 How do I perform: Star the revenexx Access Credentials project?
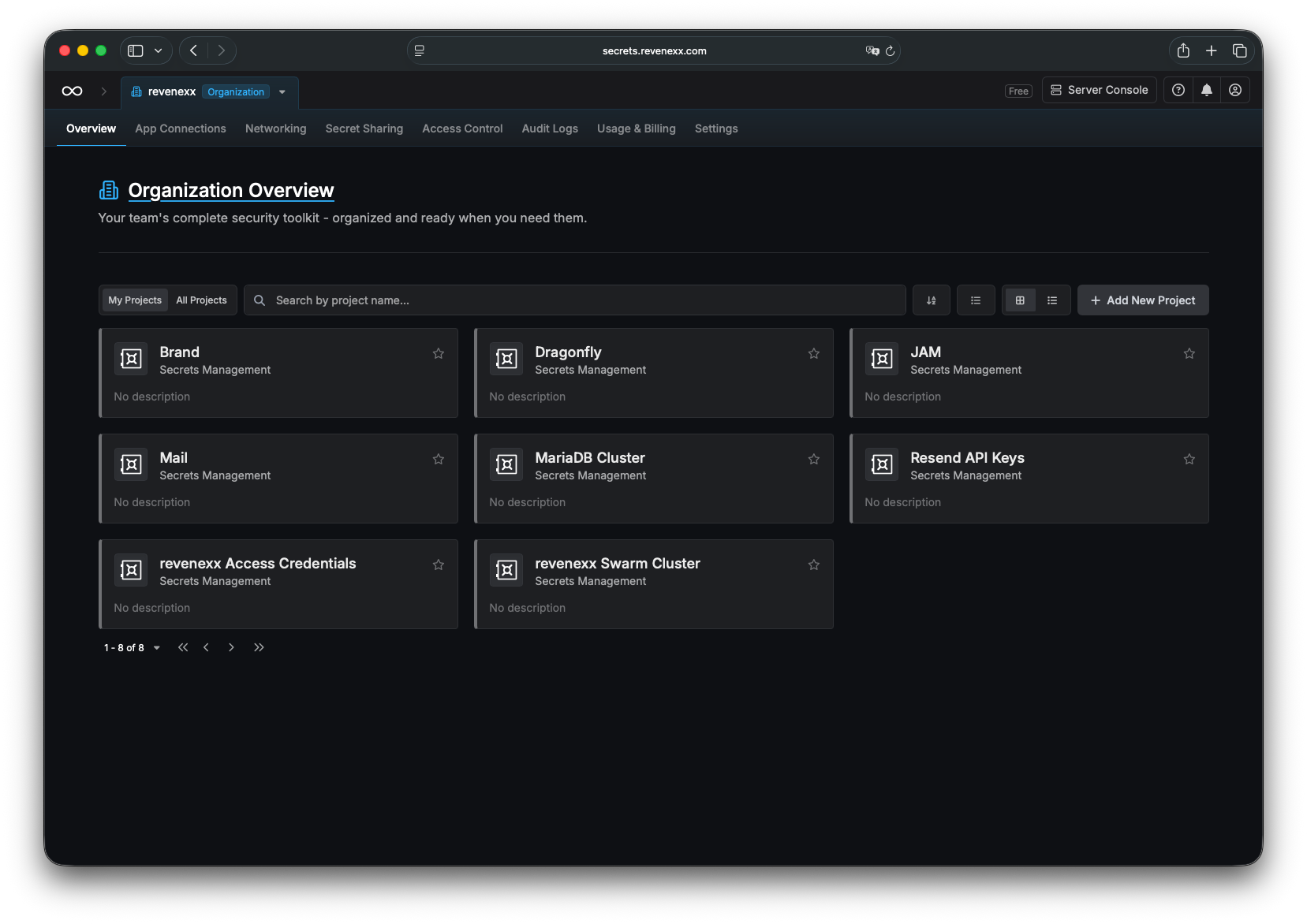439,564
